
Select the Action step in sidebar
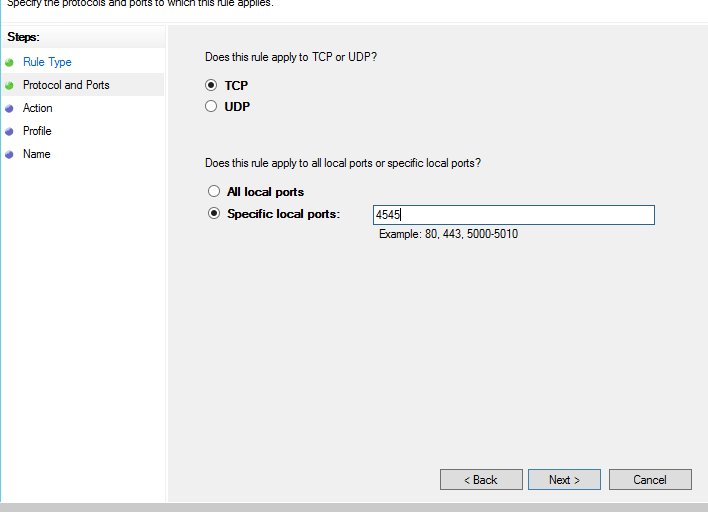(x=37, y=108)
